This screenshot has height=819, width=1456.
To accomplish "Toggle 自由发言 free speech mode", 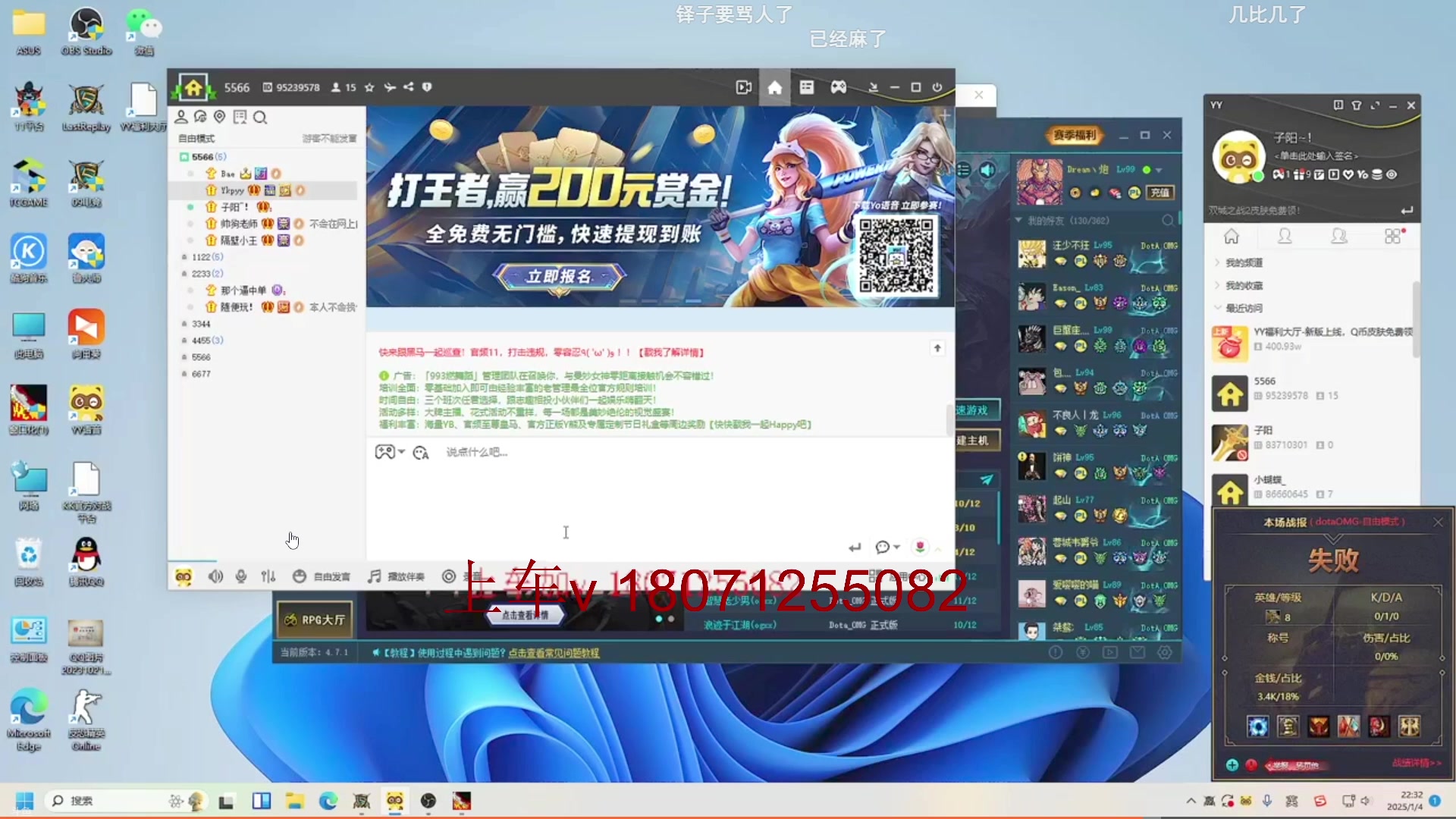I will click(322, 576).
